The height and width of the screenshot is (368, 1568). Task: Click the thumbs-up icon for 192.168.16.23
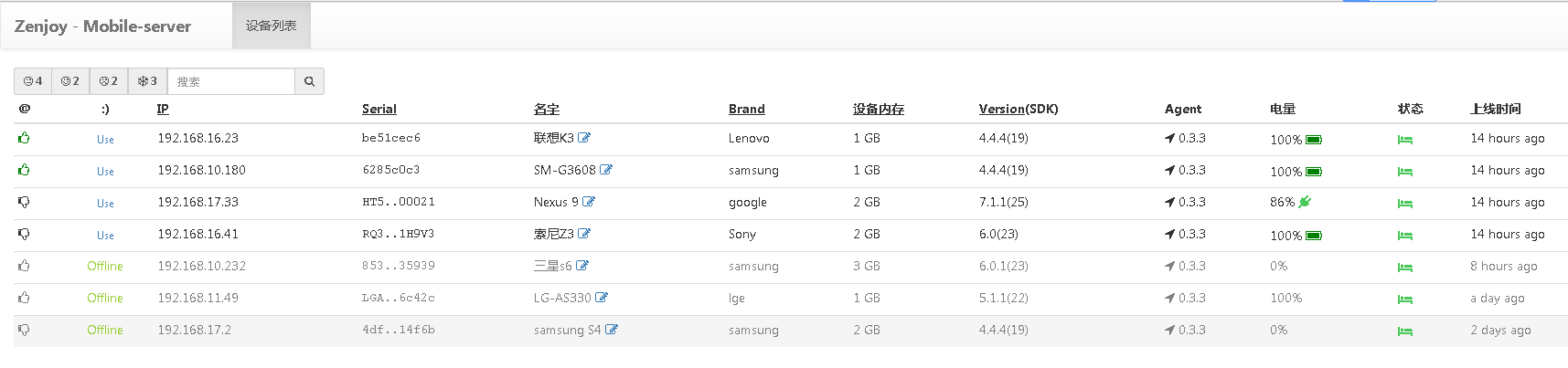coord(24,138)
